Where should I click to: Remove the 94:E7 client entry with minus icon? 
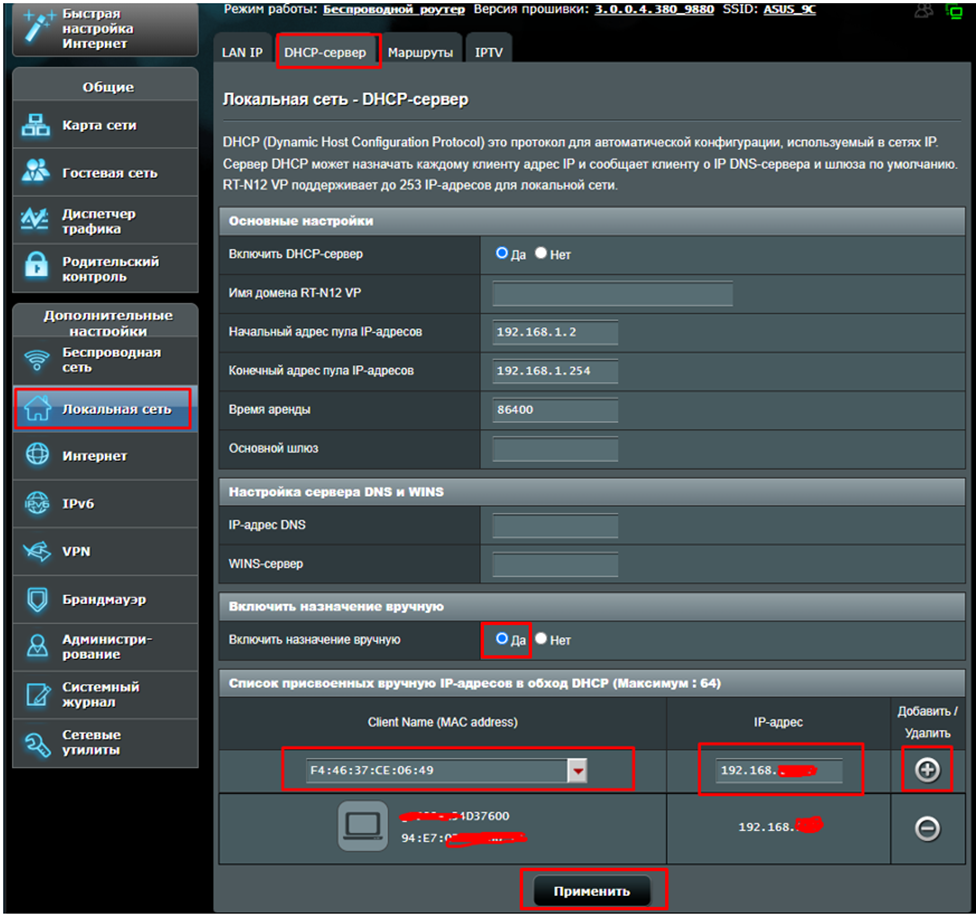click(927, 828)
